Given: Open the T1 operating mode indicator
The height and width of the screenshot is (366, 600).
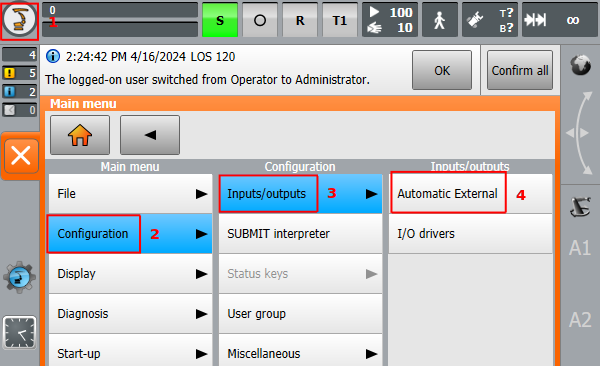Looking at the screenshot, I should [340, 20].
